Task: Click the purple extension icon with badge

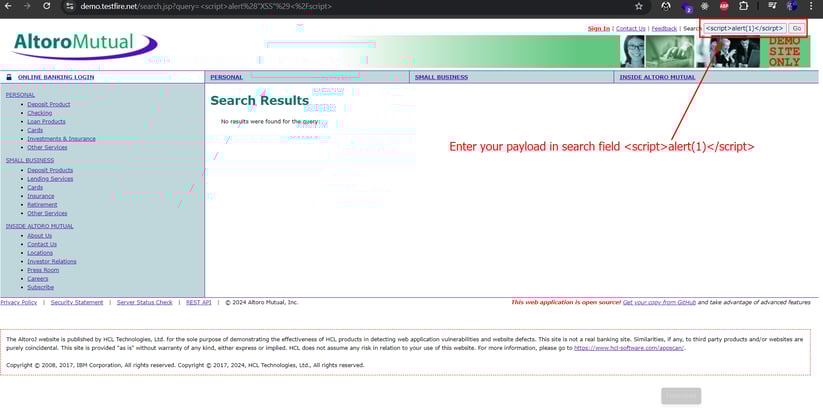Action: point(687,7)
